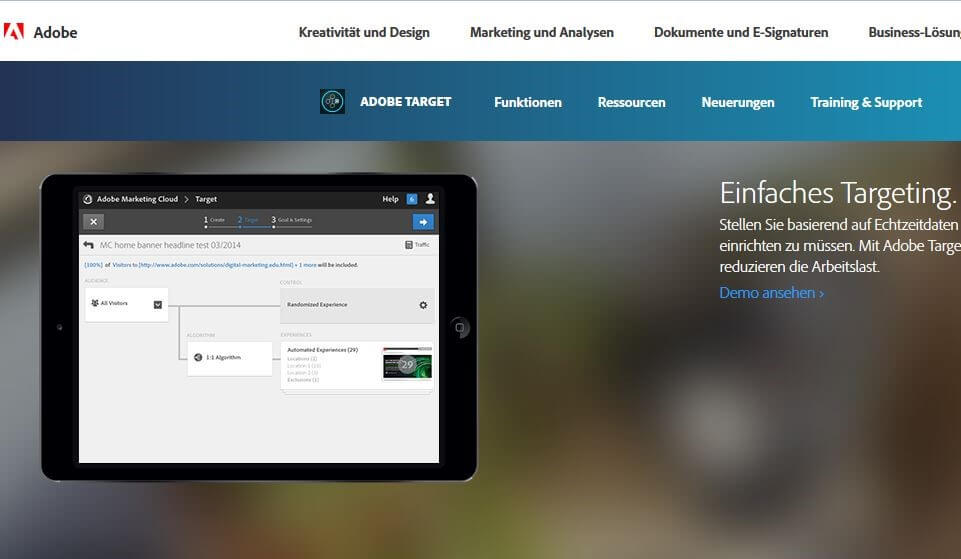The image size is (961, 559).
Task: Click the Traffic calculator icon
Action: pos(409,245)
